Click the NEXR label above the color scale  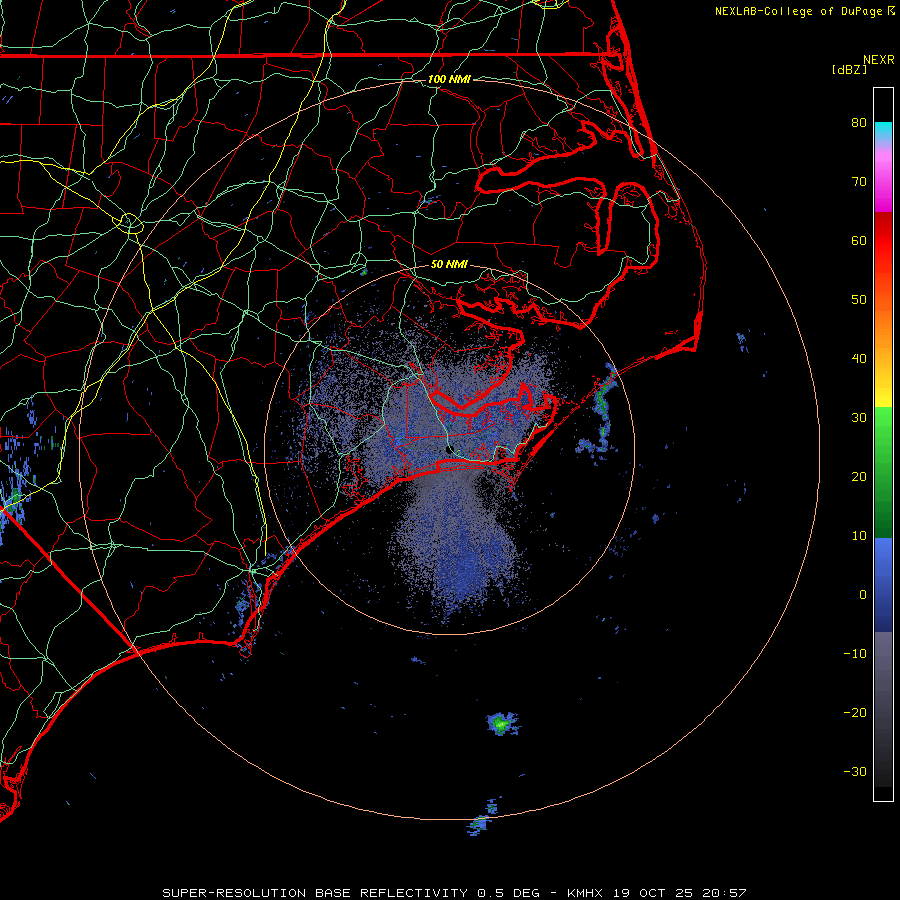(879, 60)
